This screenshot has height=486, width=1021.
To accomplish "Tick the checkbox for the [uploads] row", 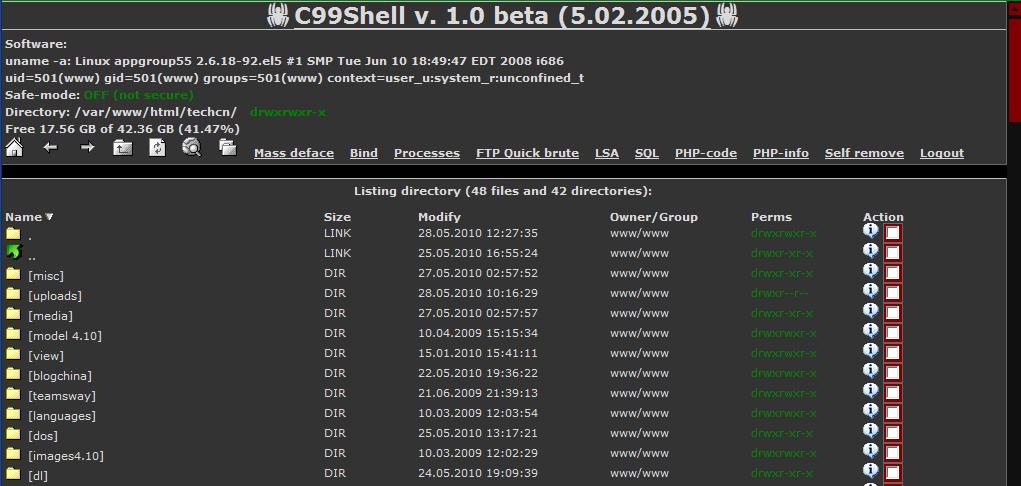I will [892, 293].
